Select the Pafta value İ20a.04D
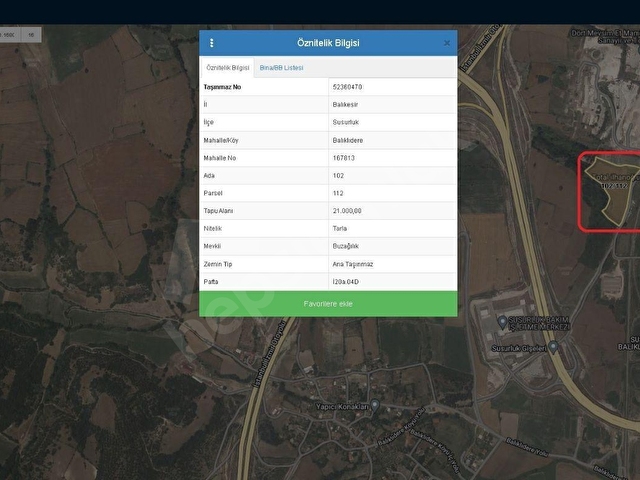Viewport: 640px width, 480px height. tap(346, 282)
